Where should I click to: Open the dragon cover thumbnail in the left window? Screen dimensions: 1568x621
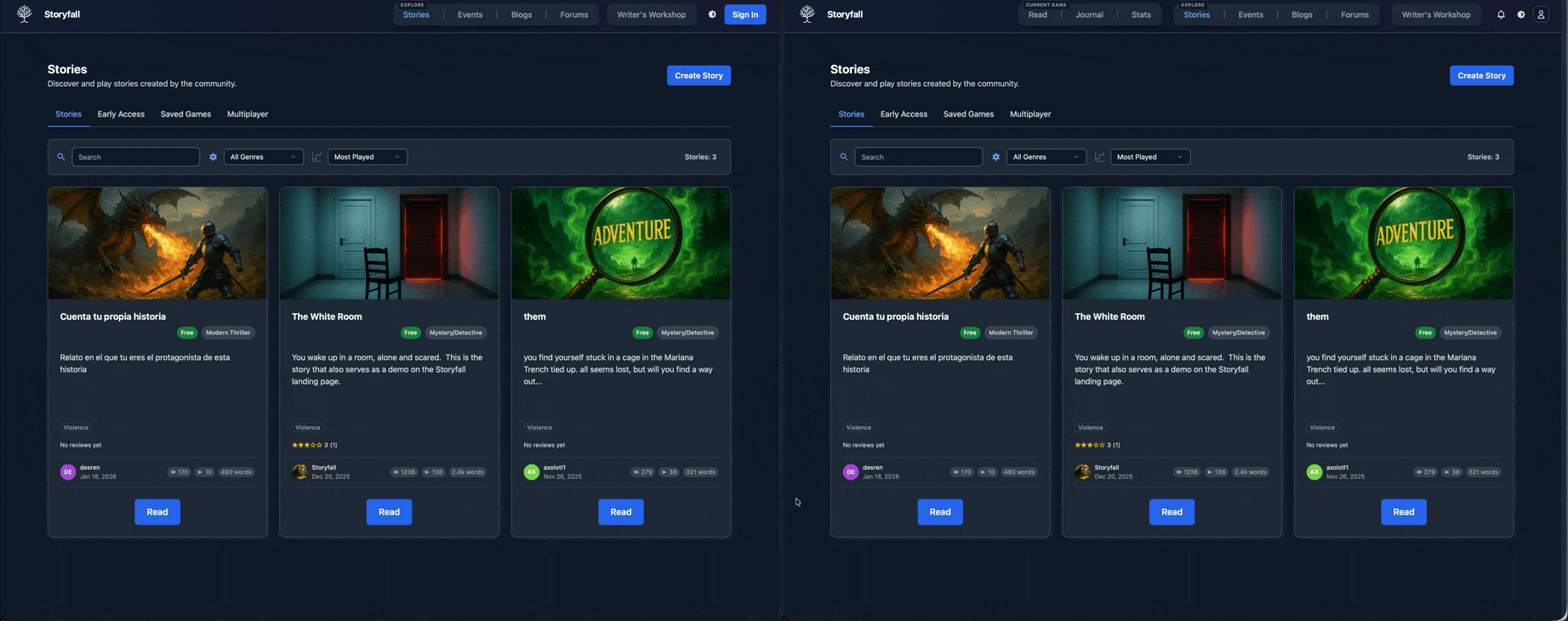(157, 243)
